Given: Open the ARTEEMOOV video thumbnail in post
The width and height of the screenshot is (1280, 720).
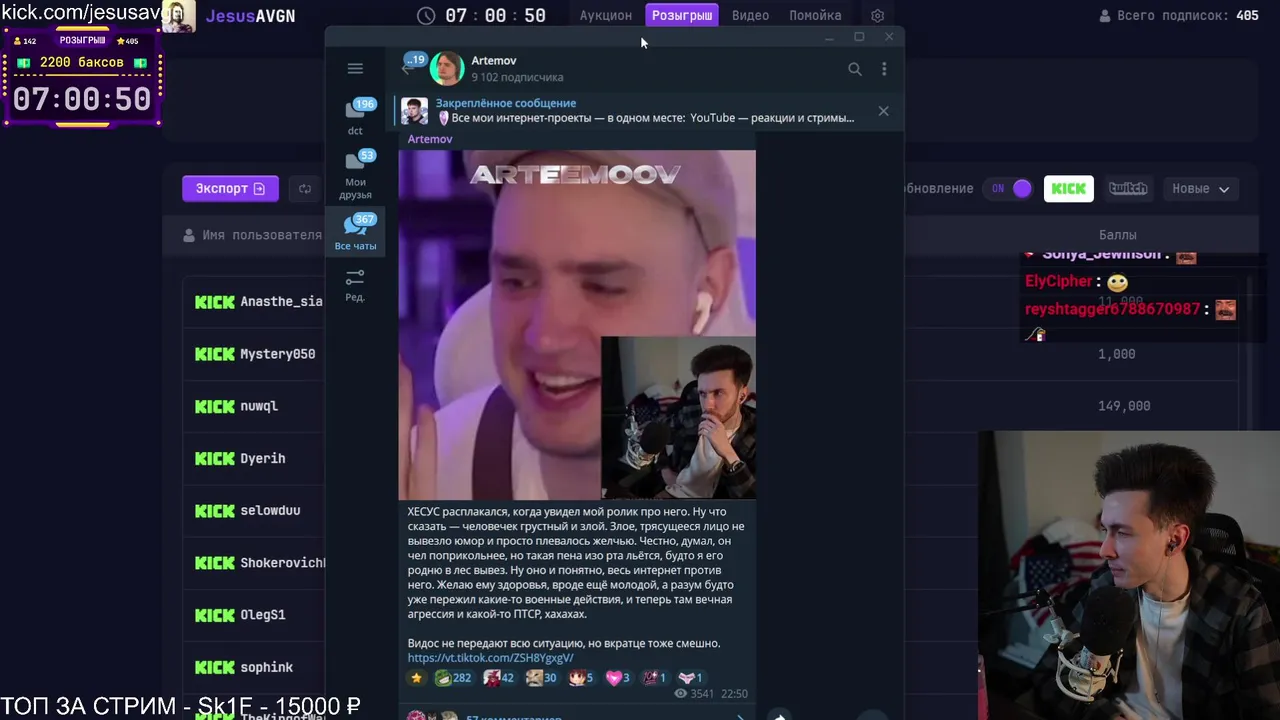Looking at the screenshot, I should click(x=577, y=324).
